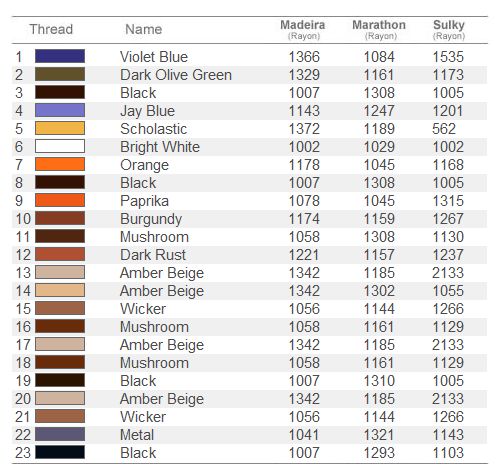Image resolution: width=500 pixels, height=474 pixels.
Task: Click Marathon code 1321 for Metal
Action: pyautogui.click(x=379, y=435)
